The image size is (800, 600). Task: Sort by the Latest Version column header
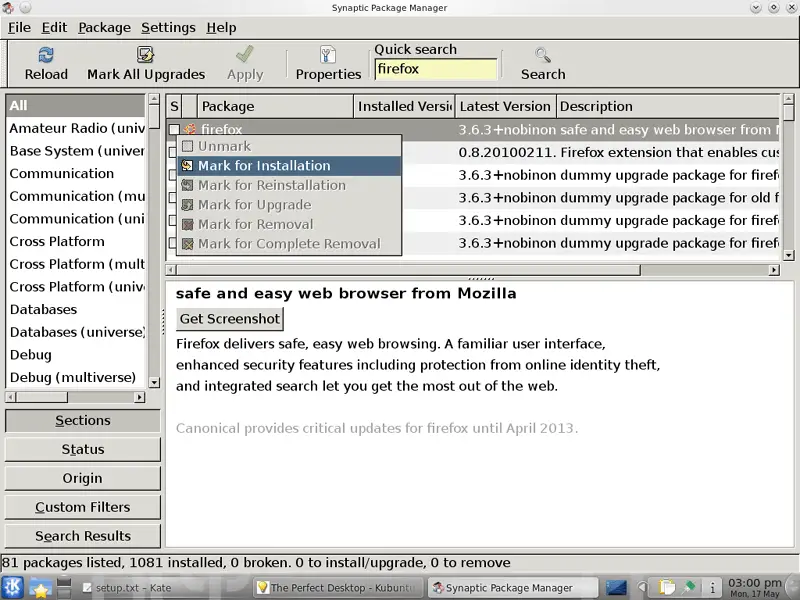tap(505, 106)
